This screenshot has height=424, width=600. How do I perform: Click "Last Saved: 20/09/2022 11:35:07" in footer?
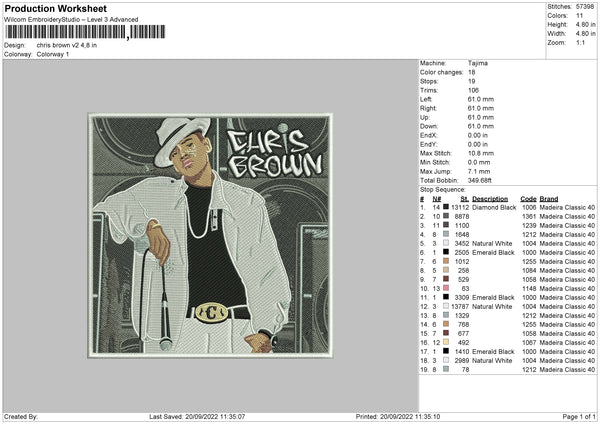[x=197, y=416]
